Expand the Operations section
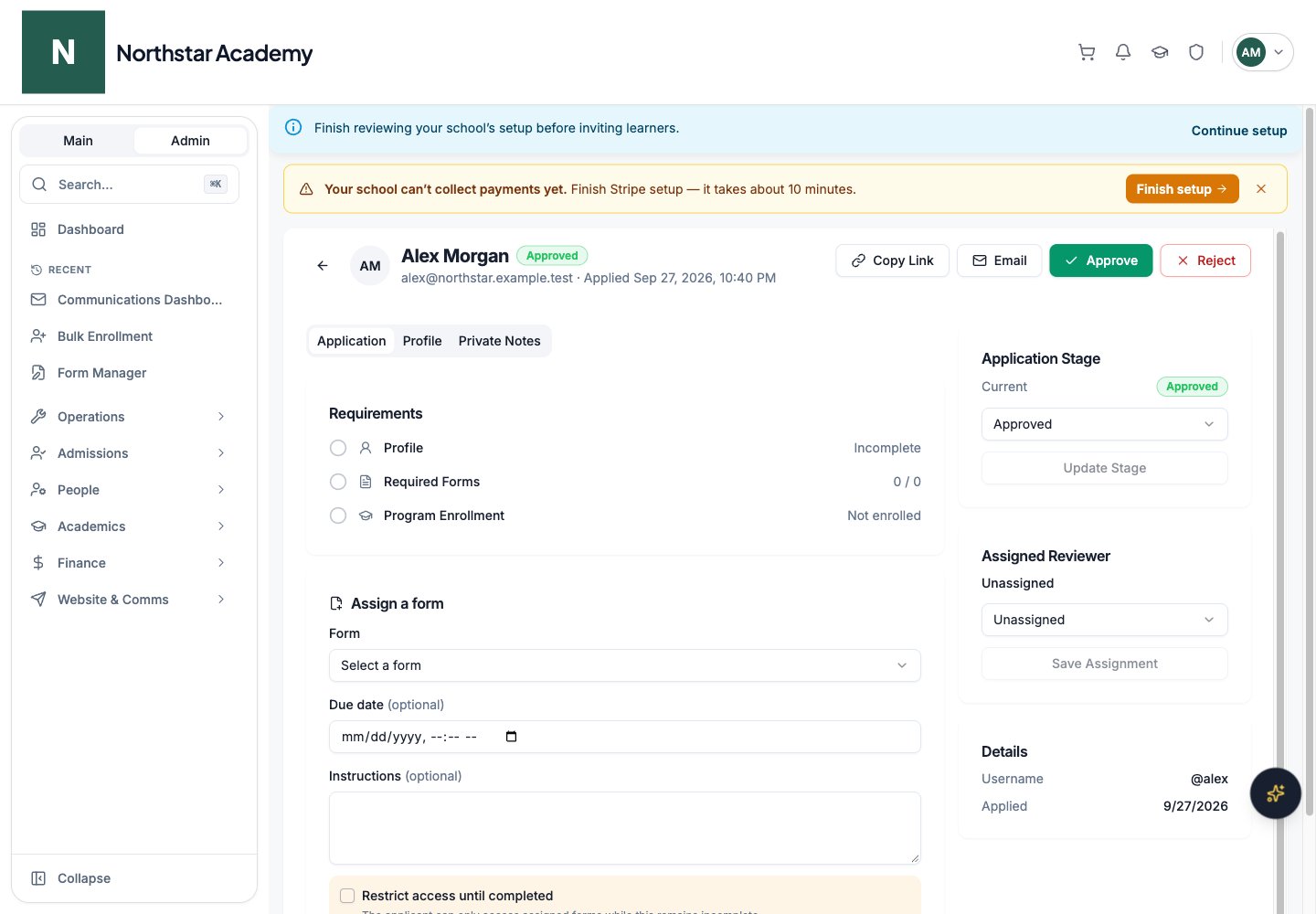 coord(129,417)
